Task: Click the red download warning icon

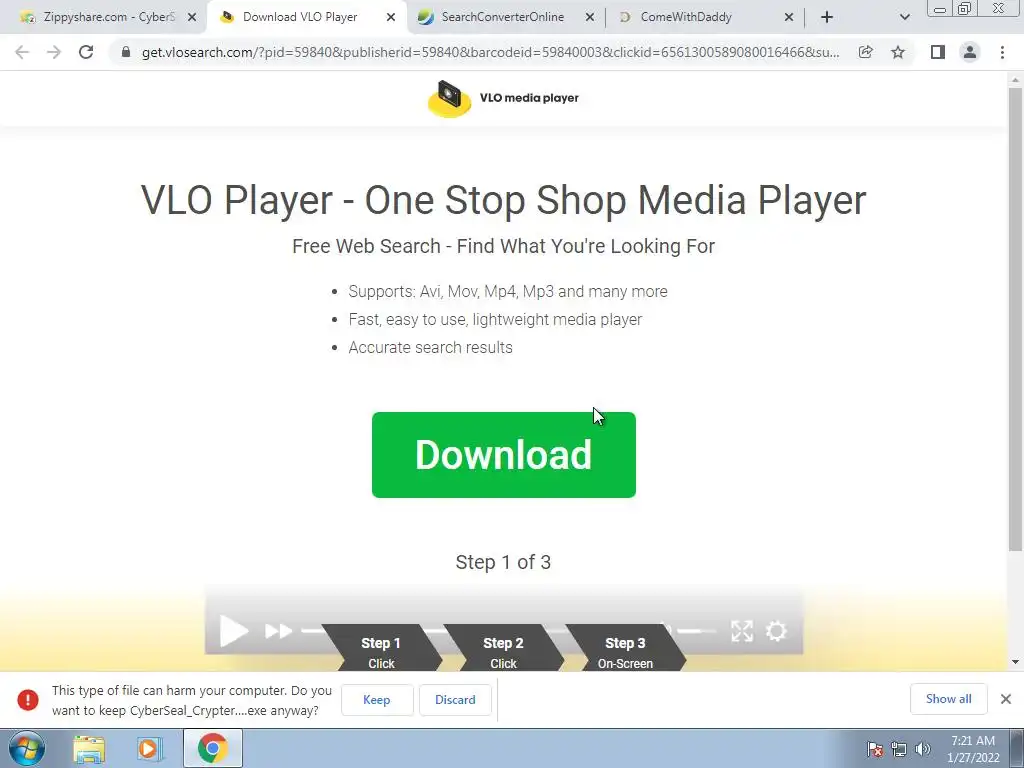Action: [x=27, y=699]
